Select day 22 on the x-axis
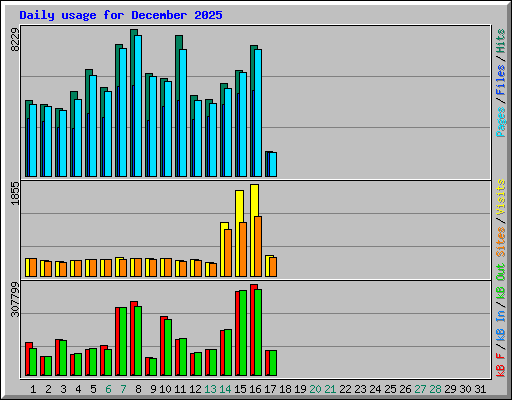 (x=345, y=389)
